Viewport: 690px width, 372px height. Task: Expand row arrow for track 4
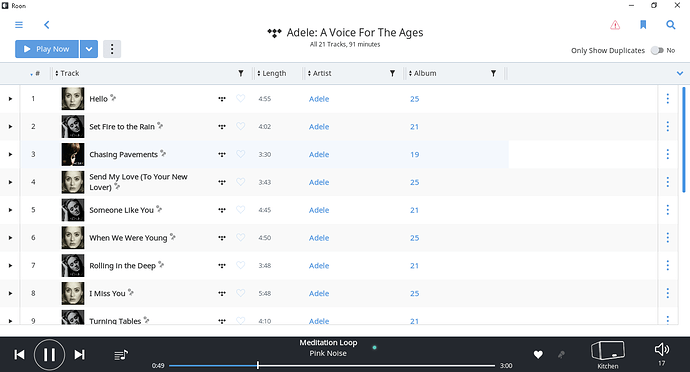pyautogui.click(x=10, y=182)
